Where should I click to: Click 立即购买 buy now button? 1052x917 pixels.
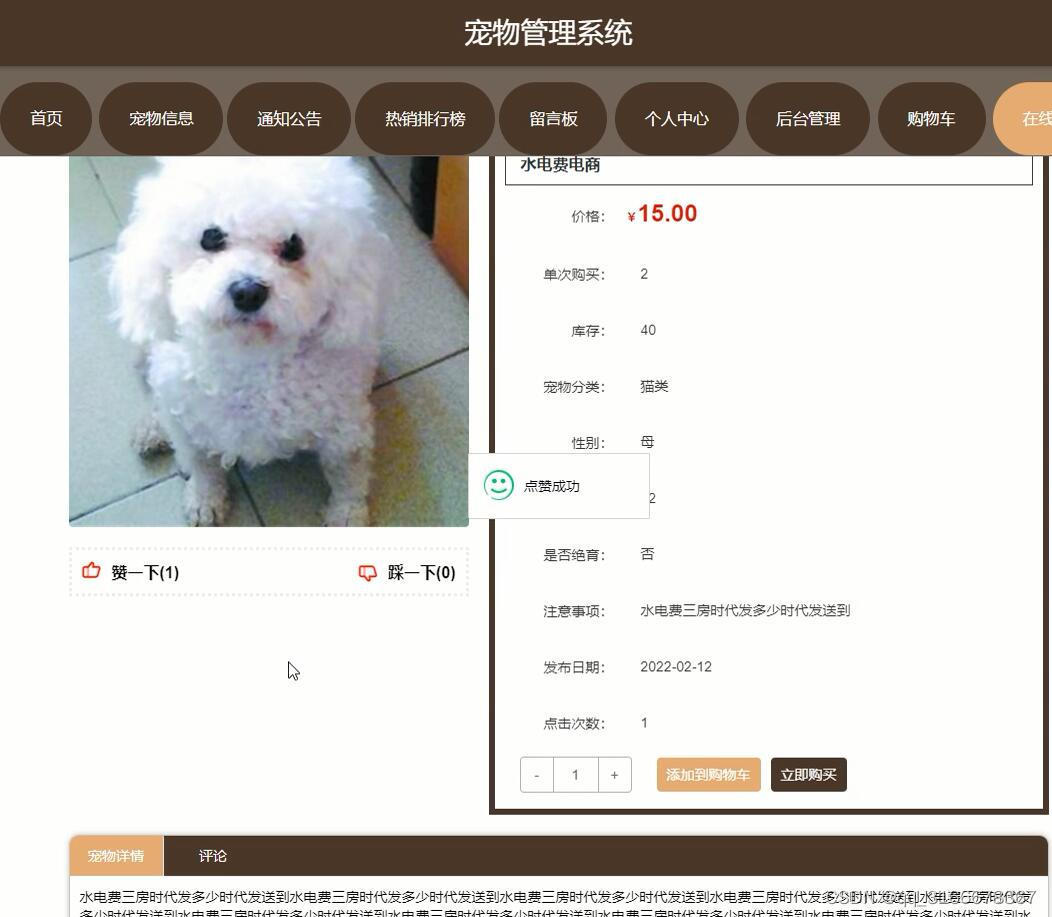(x=808, y=775)
